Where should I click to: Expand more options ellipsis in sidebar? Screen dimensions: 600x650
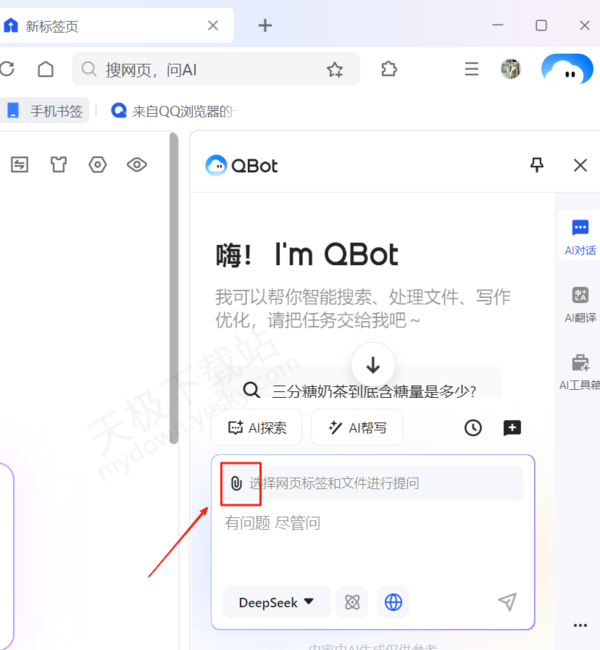(580, 625)
